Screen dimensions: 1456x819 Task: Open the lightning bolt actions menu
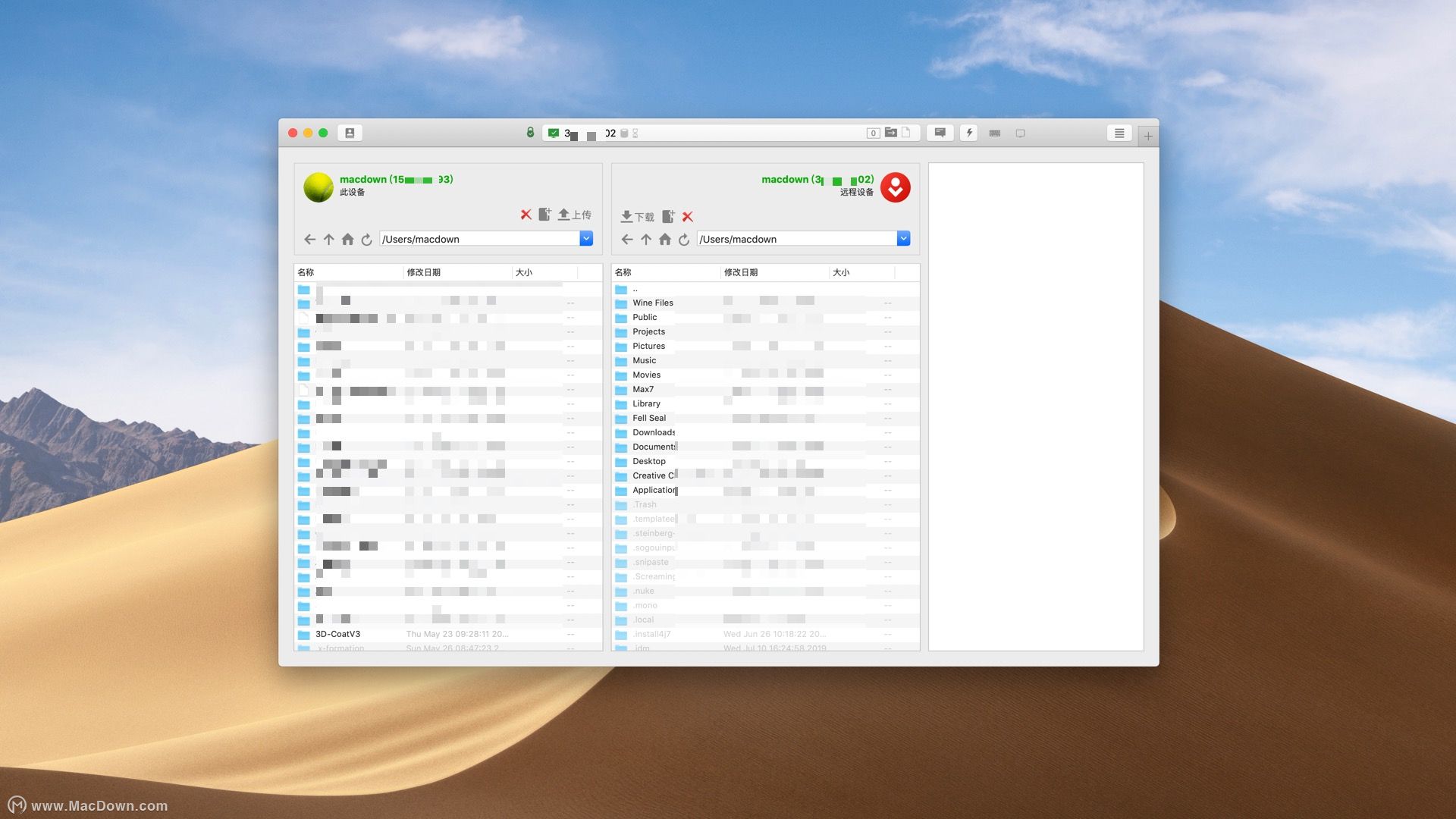pos(969,133)
